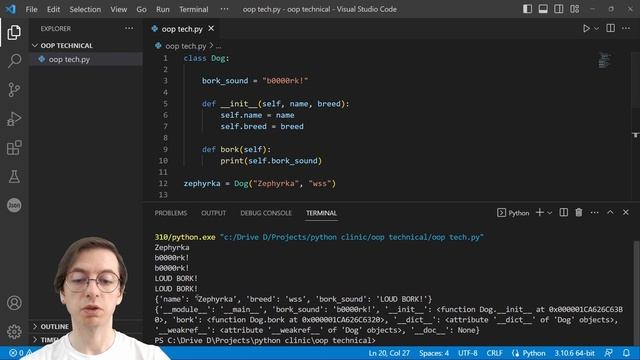Run the Python file with play button

point(586,29)
